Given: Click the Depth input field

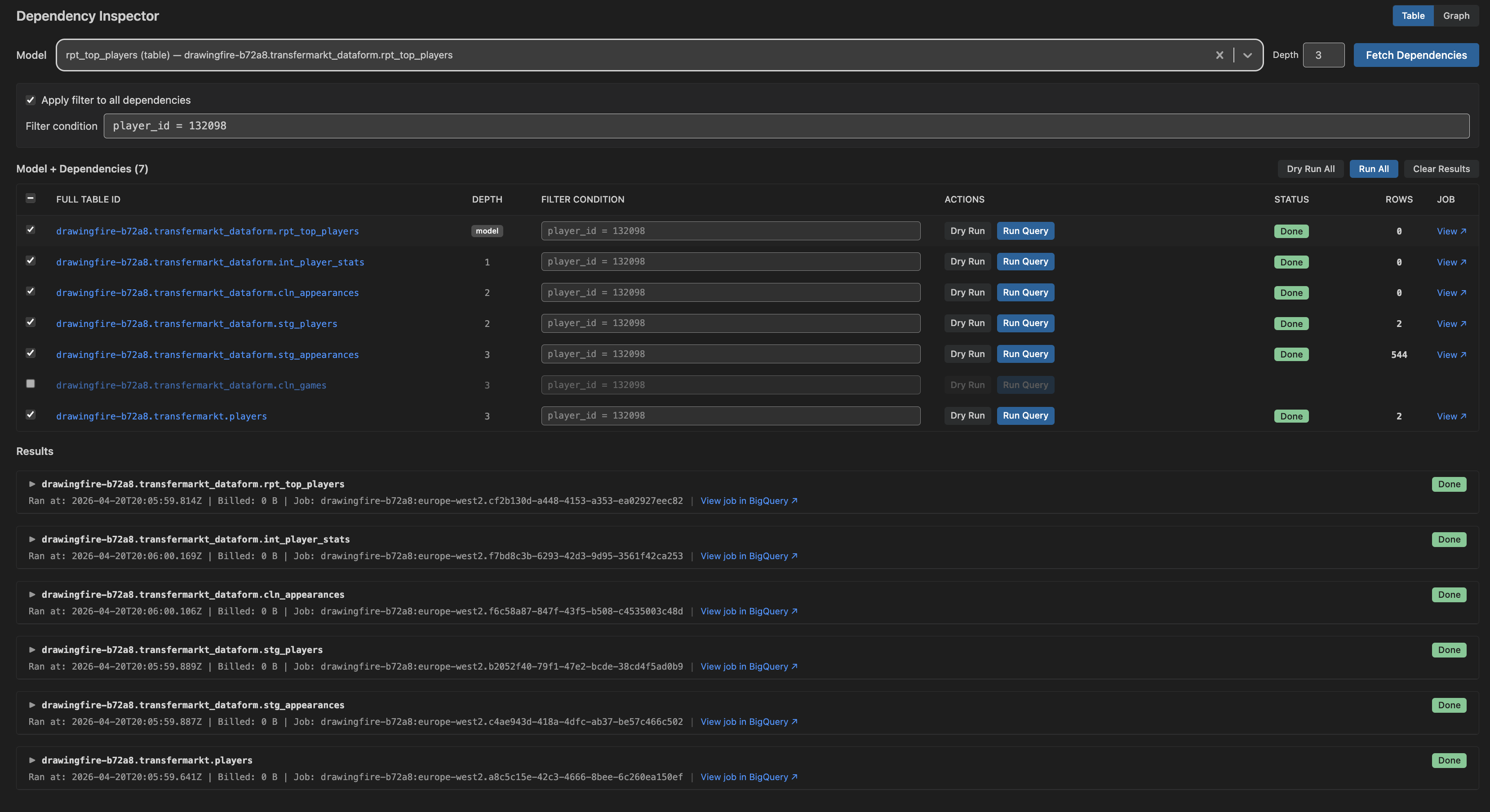Looking at the screenshot, I should pos(1323,55).
